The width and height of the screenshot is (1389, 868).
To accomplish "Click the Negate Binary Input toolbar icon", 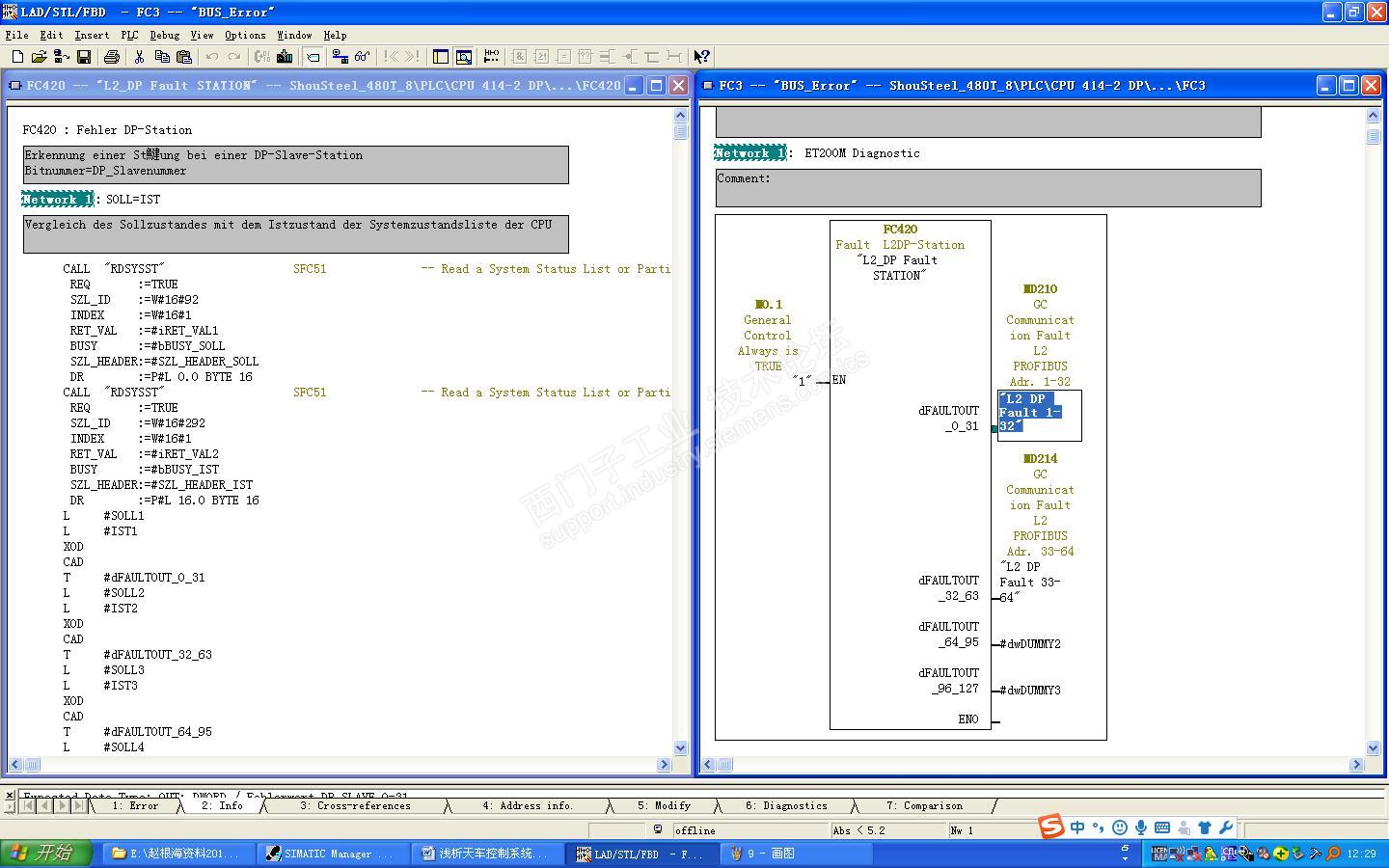I will tap(630, 57).
